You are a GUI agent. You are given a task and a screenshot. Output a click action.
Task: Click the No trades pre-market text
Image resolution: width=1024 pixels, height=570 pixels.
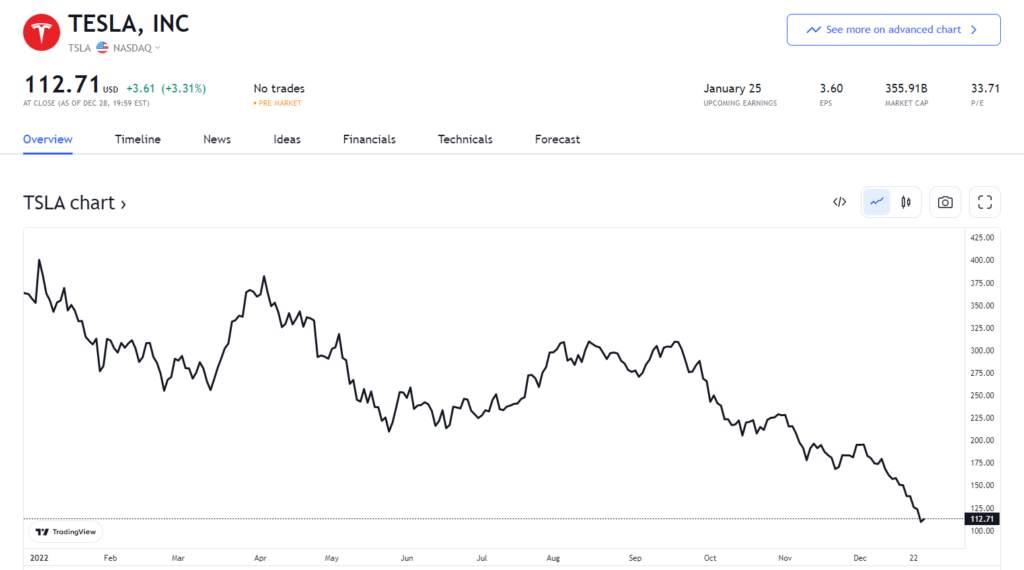(279, 88)
